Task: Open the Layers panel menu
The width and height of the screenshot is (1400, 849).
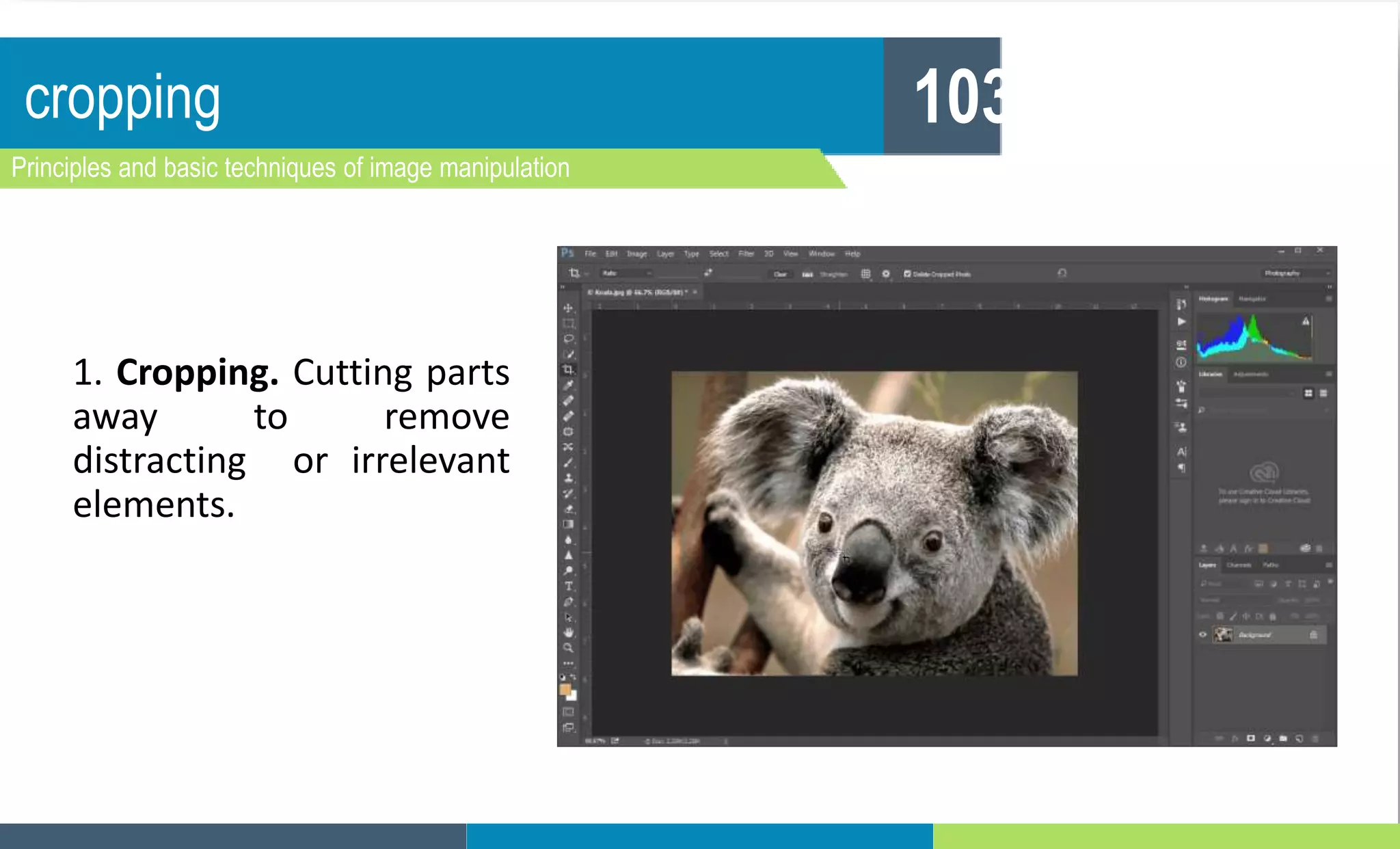Action: (1329, 565)
